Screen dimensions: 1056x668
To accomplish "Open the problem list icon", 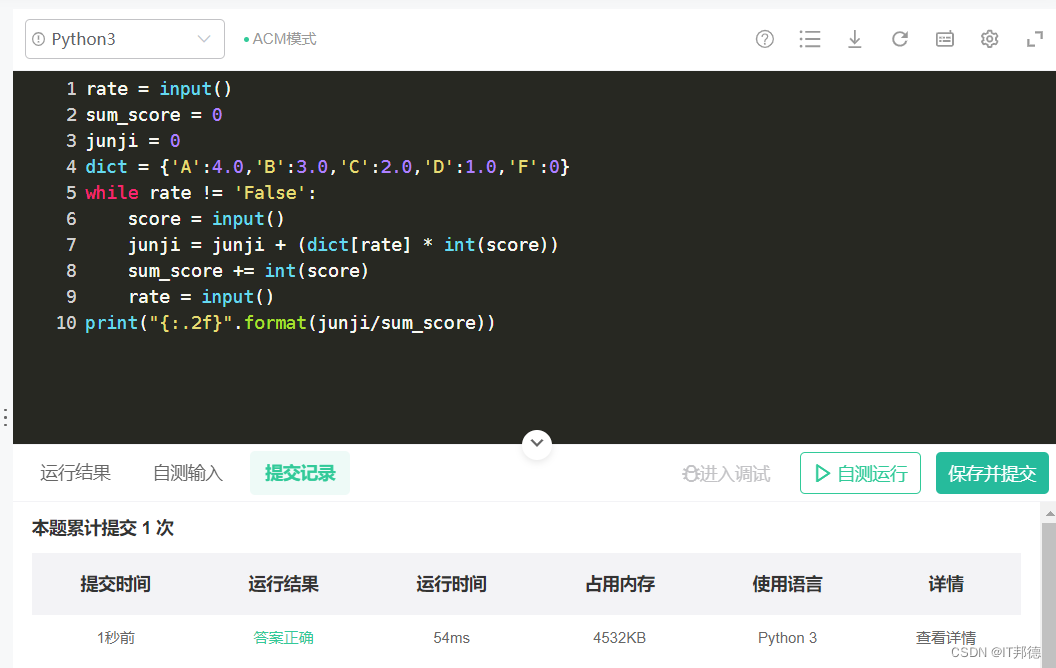I will (810, 39).
